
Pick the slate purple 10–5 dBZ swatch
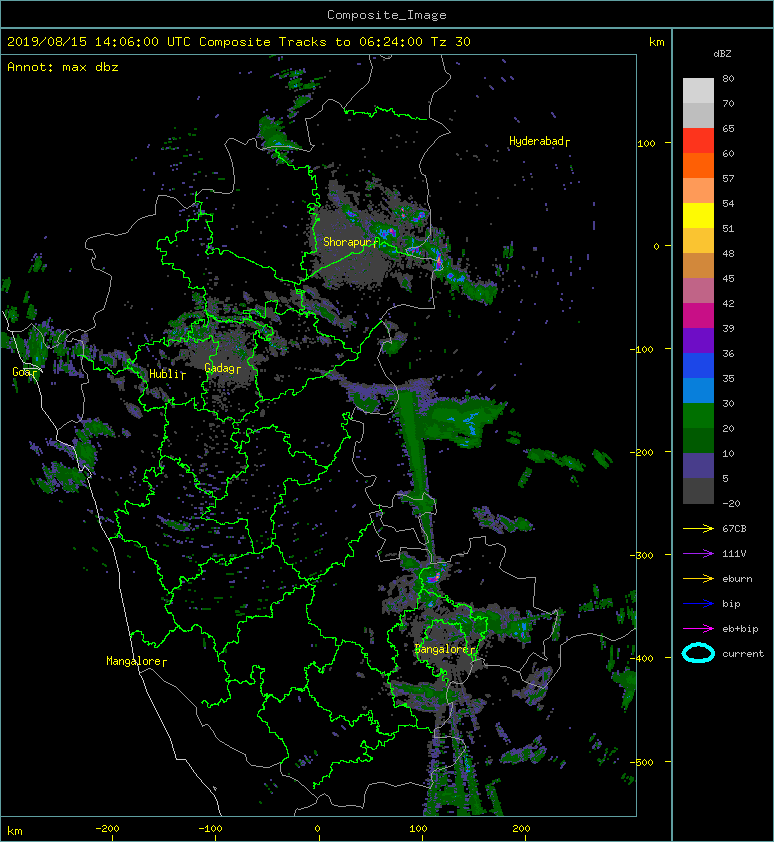698,466
